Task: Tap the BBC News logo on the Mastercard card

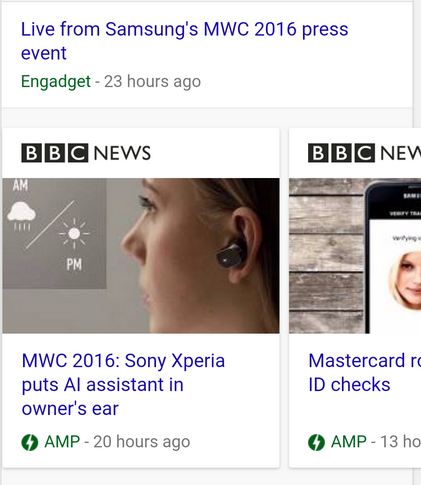Action: [x=364, y=153]
